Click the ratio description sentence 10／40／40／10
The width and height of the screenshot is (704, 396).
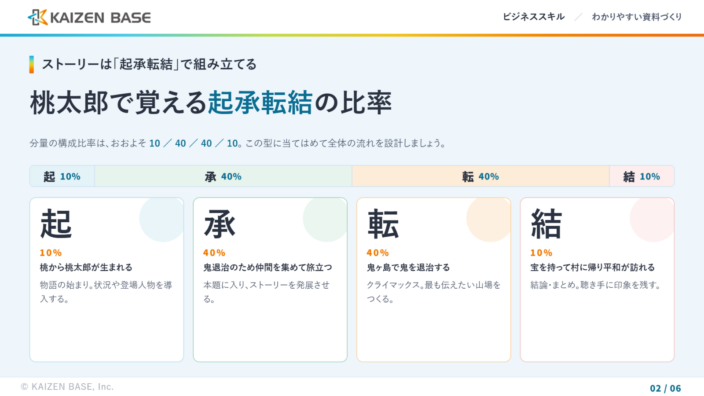(238, 143)
